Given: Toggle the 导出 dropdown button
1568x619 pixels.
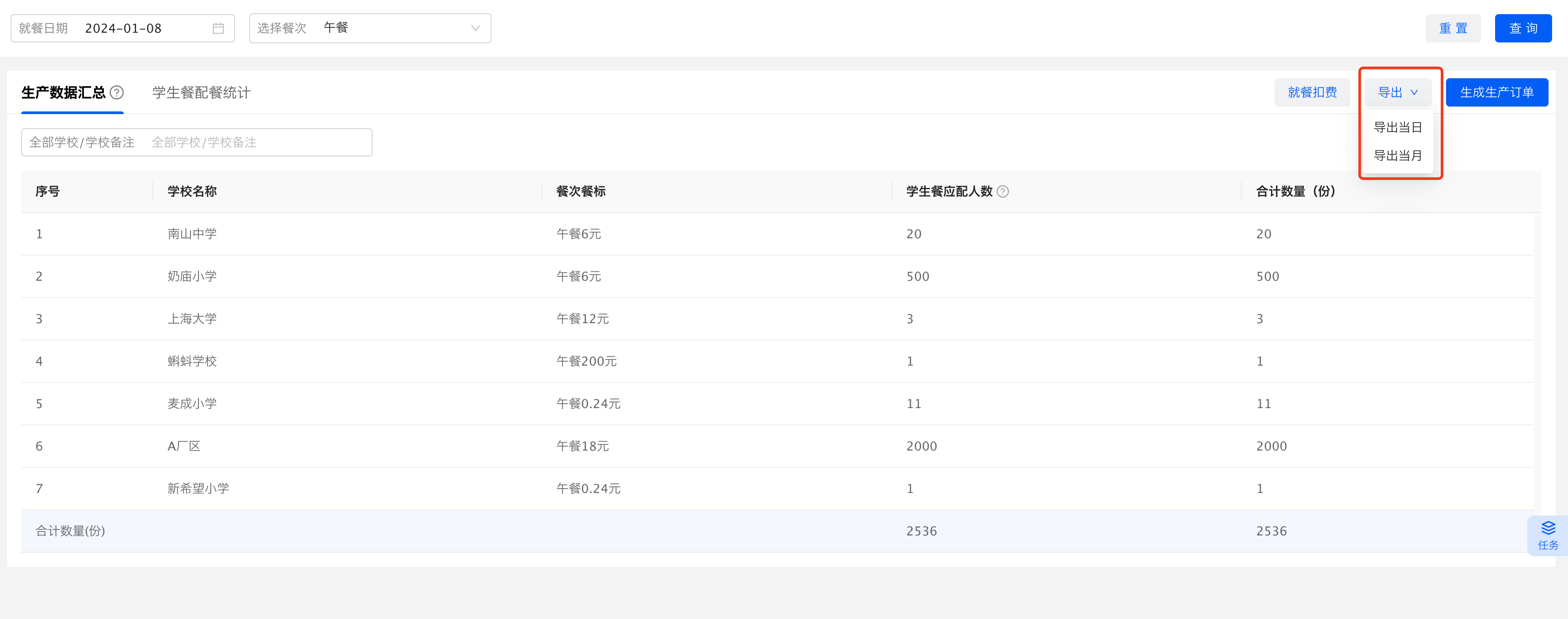Looking at the screenshot, I should [1397, 92].
